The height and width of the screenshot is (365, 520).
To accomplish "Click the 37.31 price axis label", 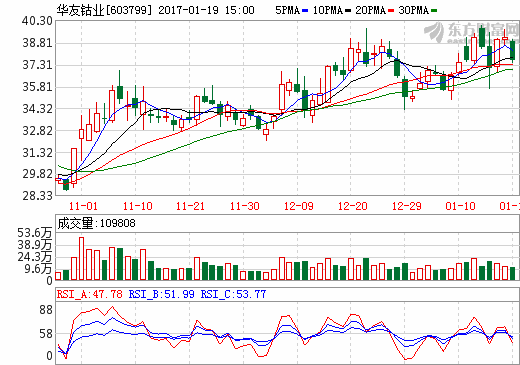I will (37, 65).
